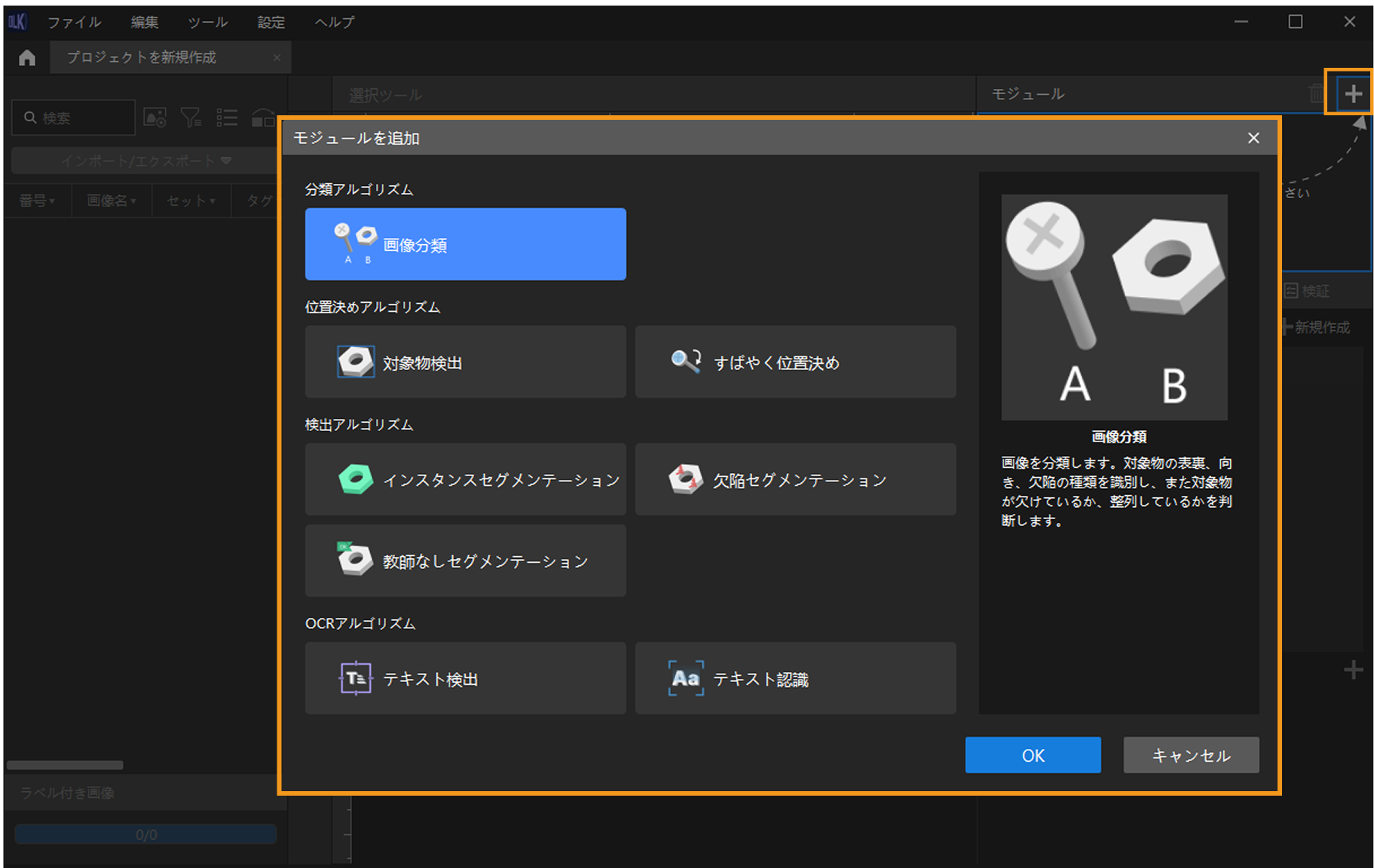Screen dimensions: 1374x868
Task: Select the すばやく位置決め module
Action: coord(795,362)
